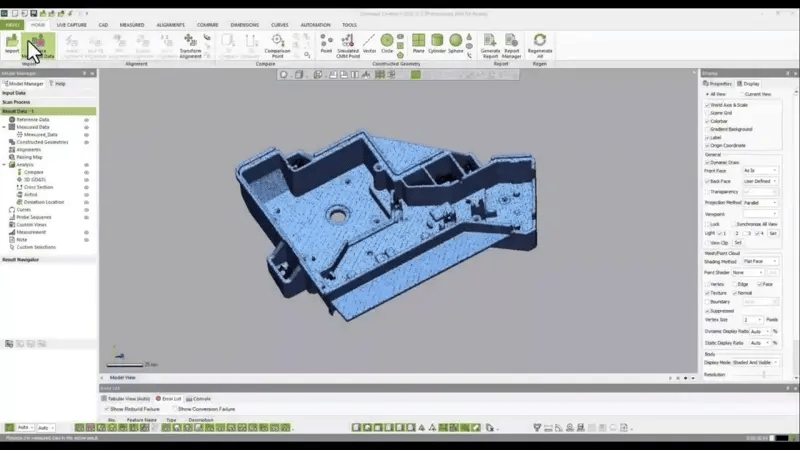
Task: Click the Regenerate All icon
Action: pos(540,44)
